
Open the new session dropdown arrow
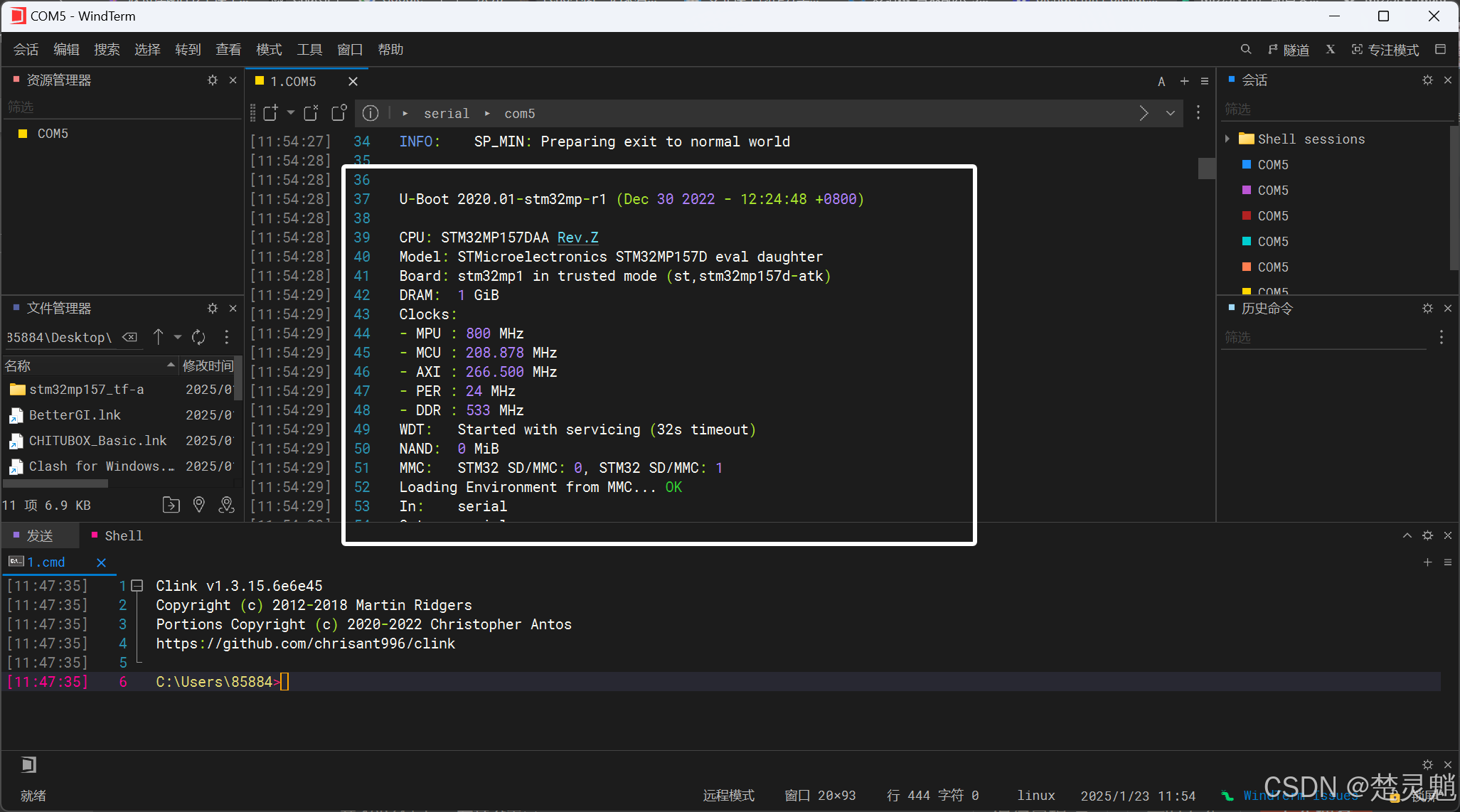click(x=290, y=113)
